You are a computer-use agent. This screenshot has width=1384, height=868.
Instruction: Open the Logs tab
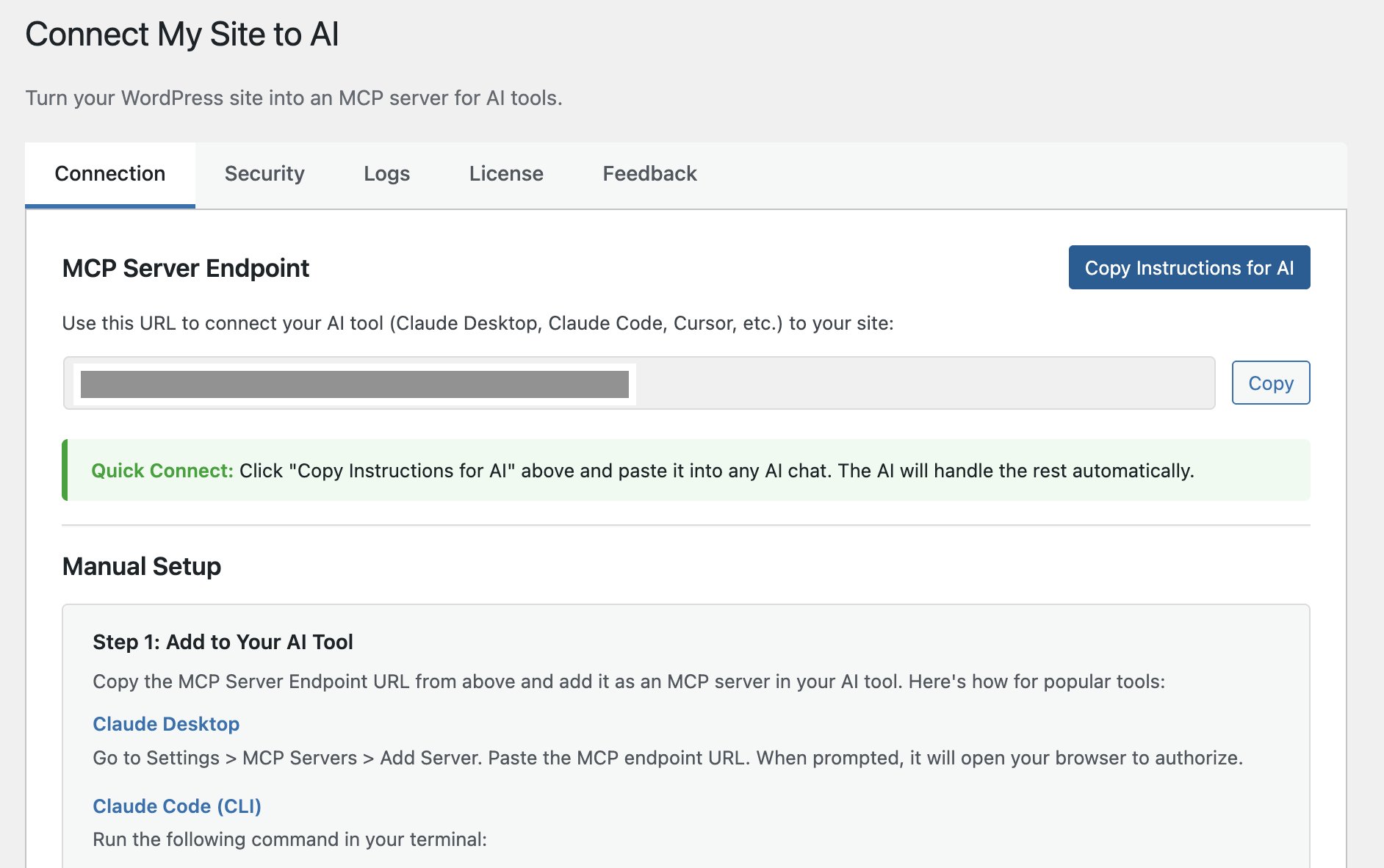pos(386,173)
